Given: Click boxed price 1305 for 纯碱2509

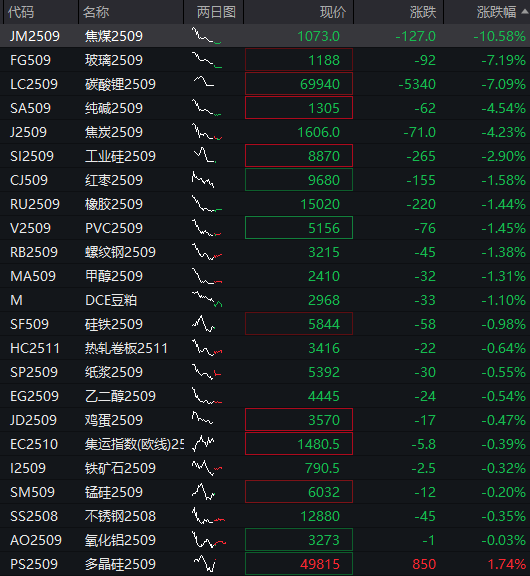Looking at the screenshot, I should [x=299, y=108].
